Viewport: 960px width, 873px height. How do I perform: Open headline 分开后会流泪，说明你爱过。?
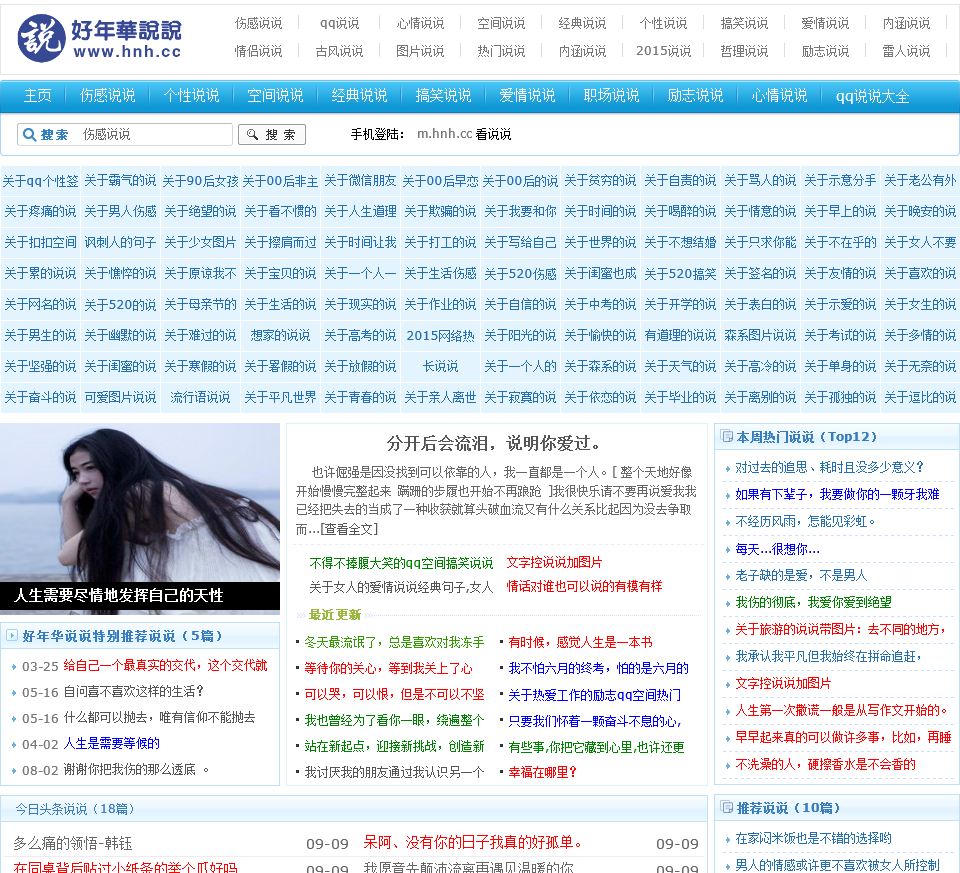click(495, 443)
